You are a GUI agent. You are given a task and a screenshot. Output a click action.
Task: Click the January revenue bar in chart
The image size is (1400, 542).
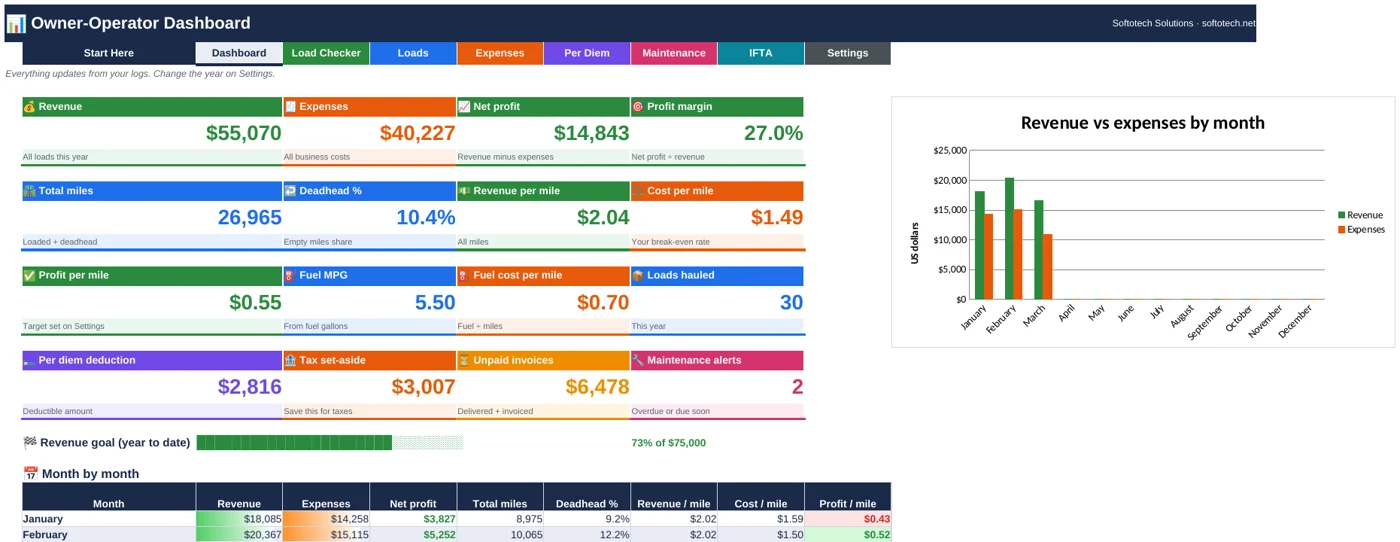point(980,245)
